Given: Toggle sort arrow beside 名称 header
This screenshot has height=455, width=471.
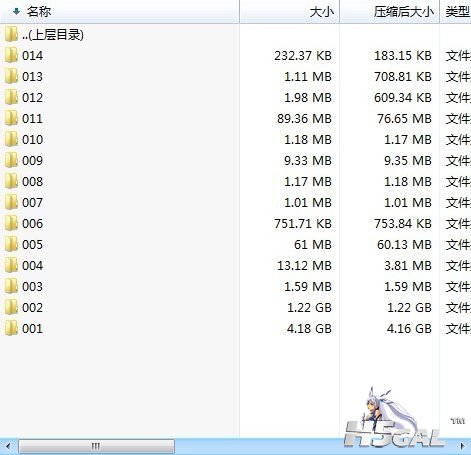Looking at the screenshot, I should click(x=16, y=12).
